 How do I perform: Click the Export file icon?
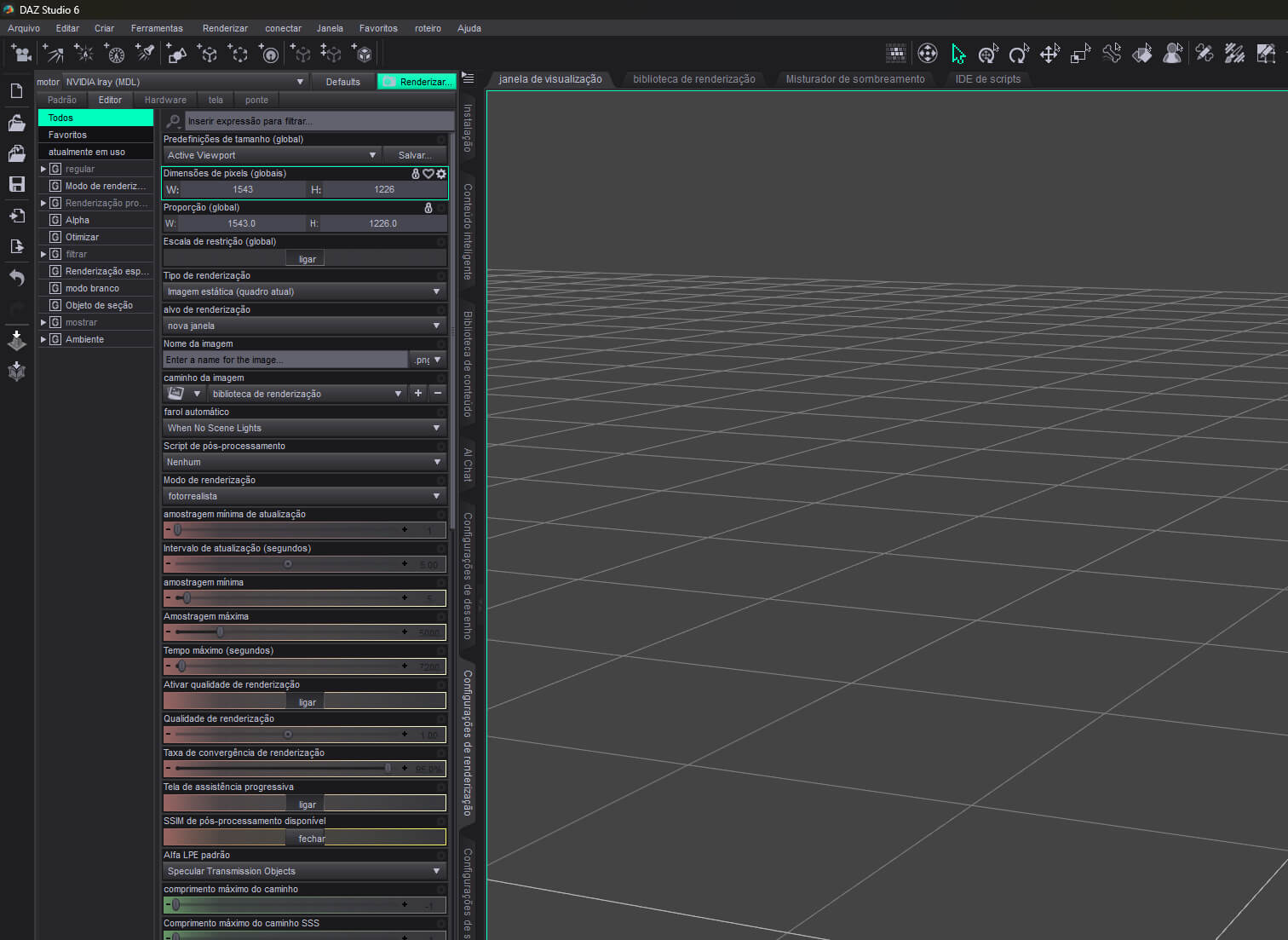(16, 246)
